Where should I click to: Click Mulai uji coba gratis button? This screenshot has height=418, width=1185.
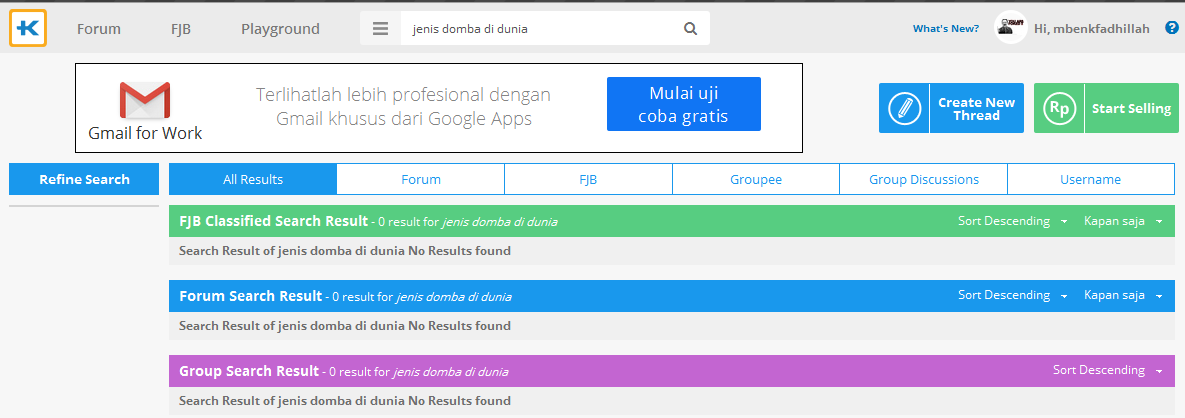684,104
